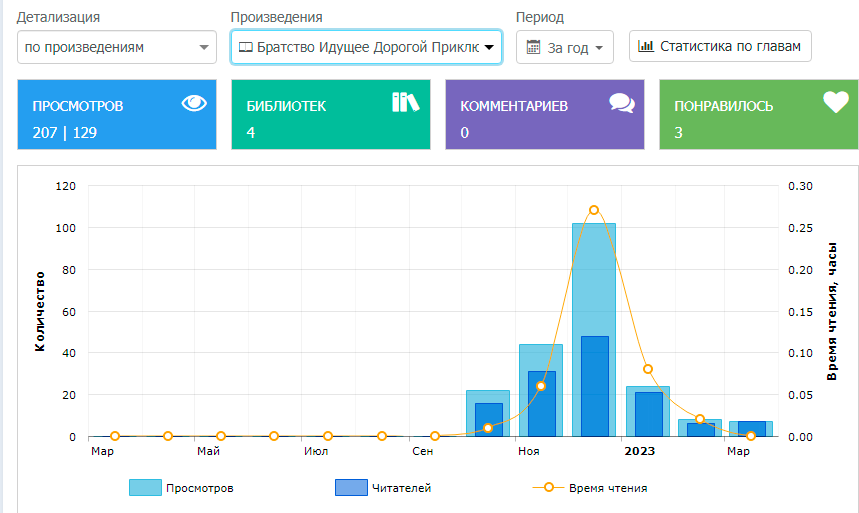
Task: Click the calendar icon in period button
Action: click(x=533, y=47)
